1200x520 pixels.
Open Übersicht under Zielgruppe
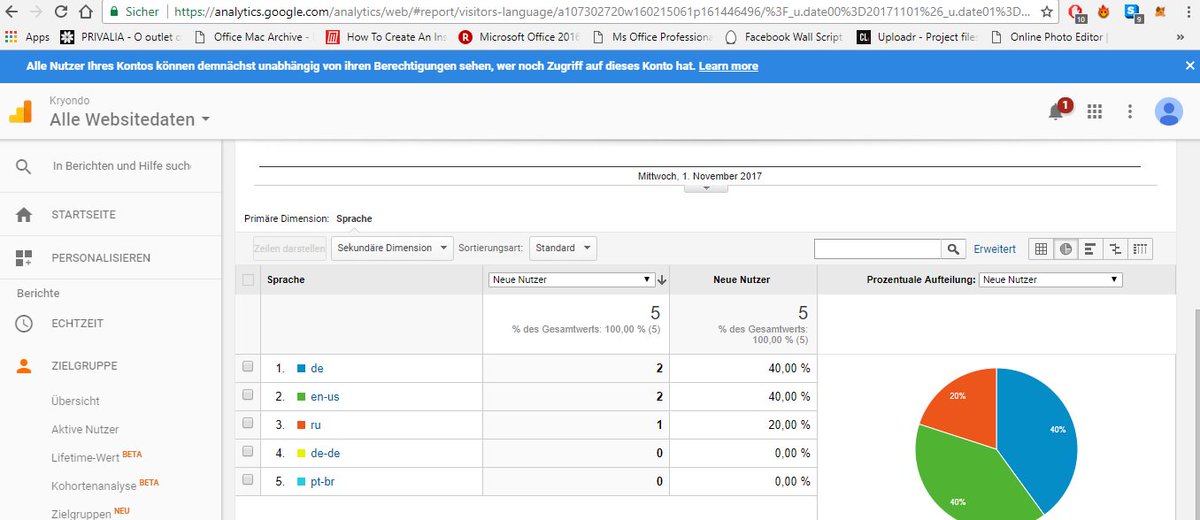pyautogui.click(x=75, y=401)
